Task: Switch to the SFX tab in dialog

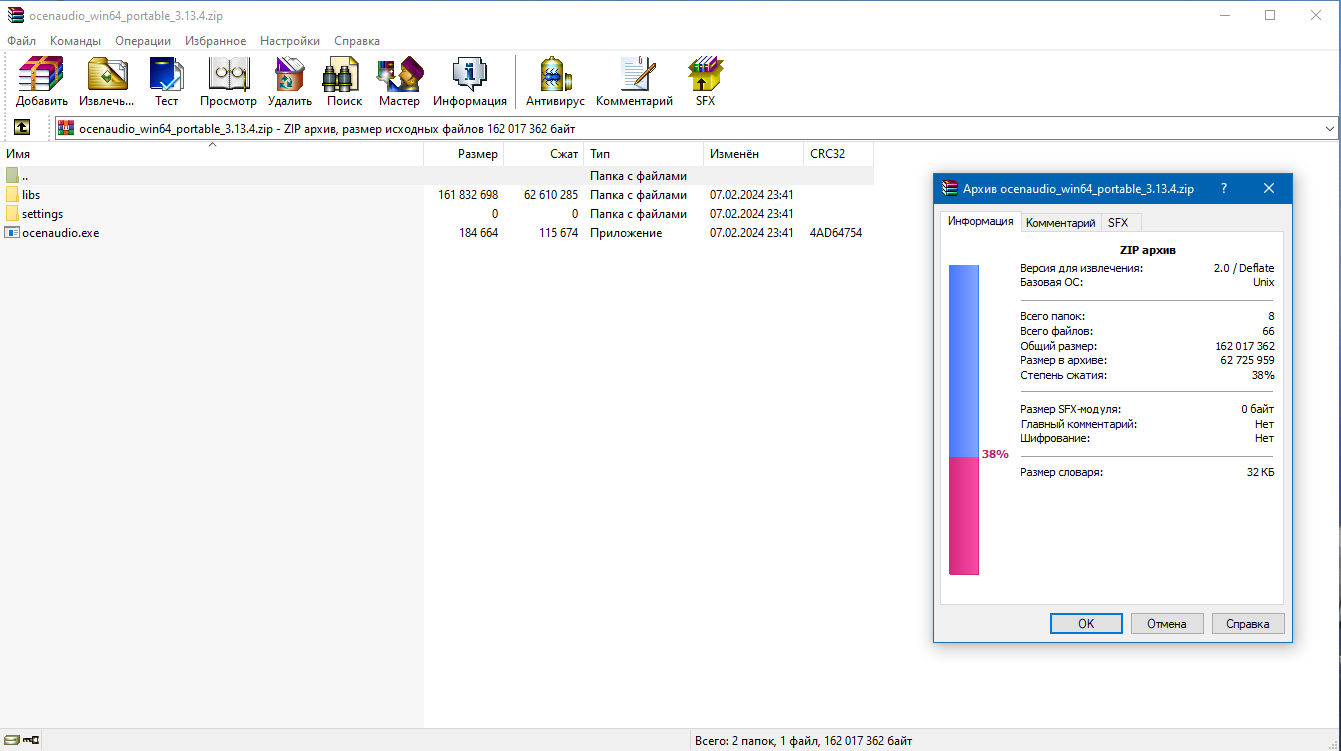Action: point(1118,223)
